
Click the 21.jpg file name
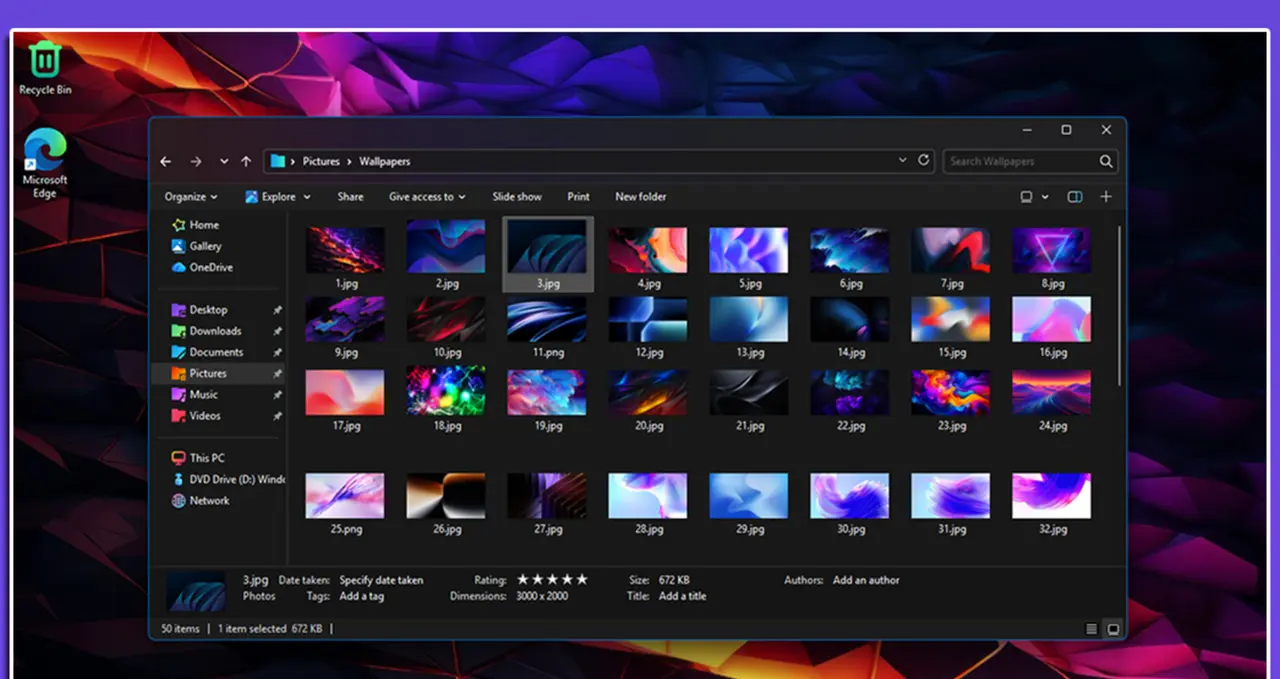[x=749, y=425]
